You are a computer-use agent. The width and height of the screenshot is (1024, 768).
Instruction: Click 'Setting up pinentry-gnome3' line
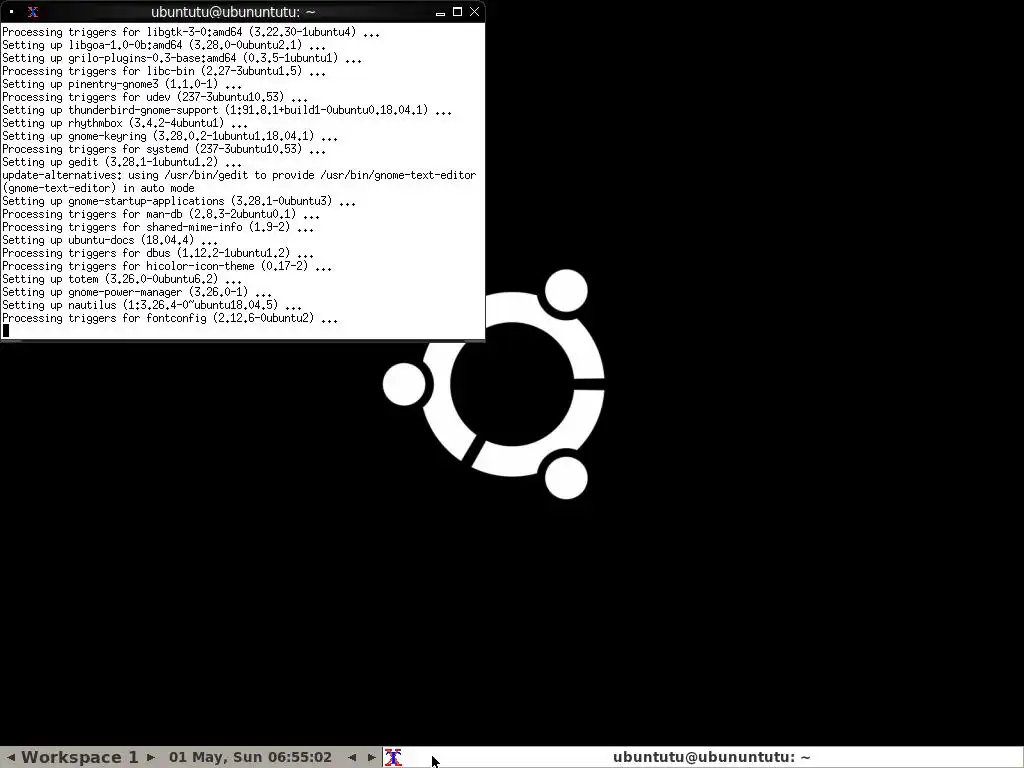pyautogui.click(x=121, y=84)
